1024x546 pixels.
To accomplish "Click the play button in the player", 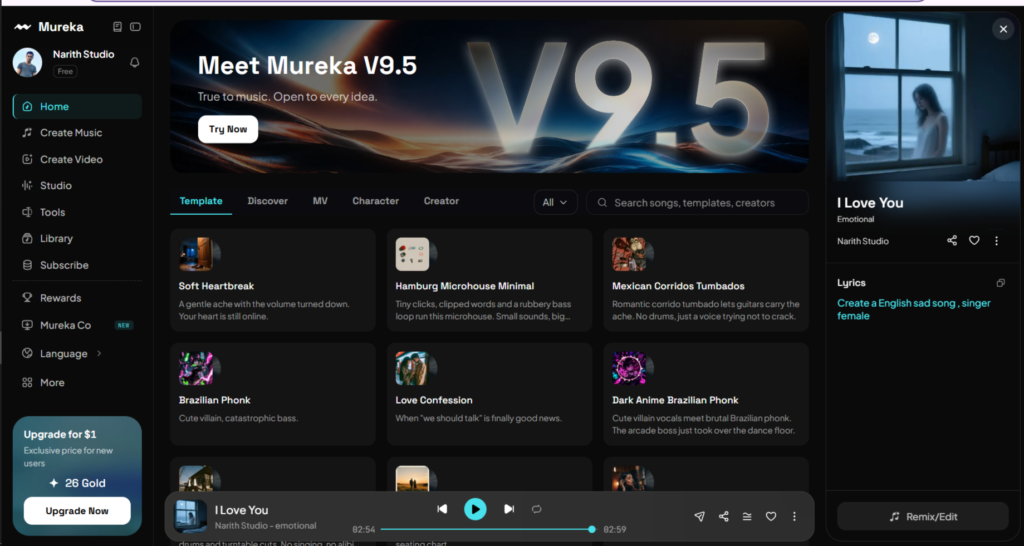I will click(x=475, y=509).
